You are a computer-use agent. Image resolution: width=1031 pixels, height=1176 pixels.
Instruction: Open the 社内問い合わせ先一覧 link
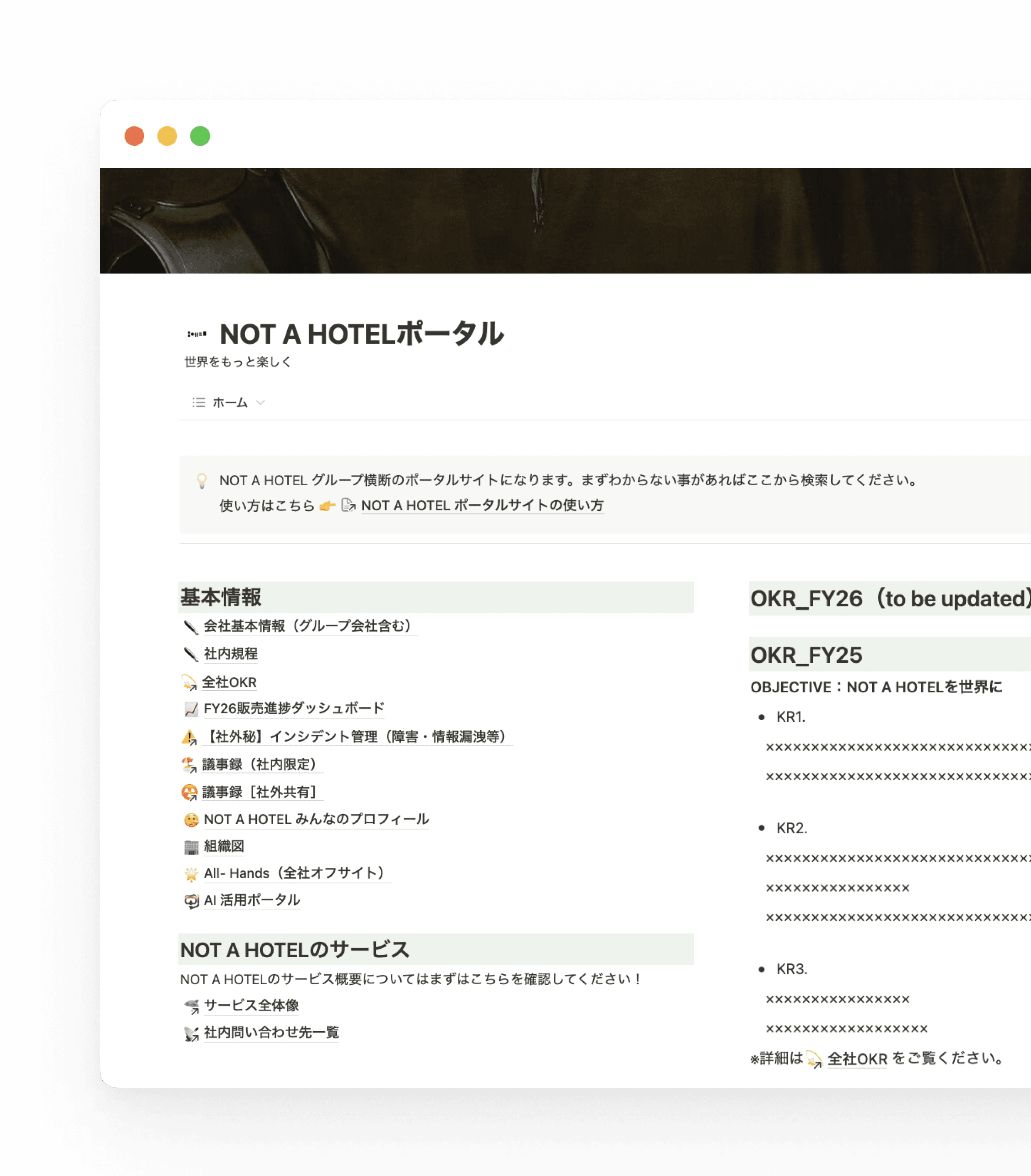pyautogui.click(x=271, y=1032)
